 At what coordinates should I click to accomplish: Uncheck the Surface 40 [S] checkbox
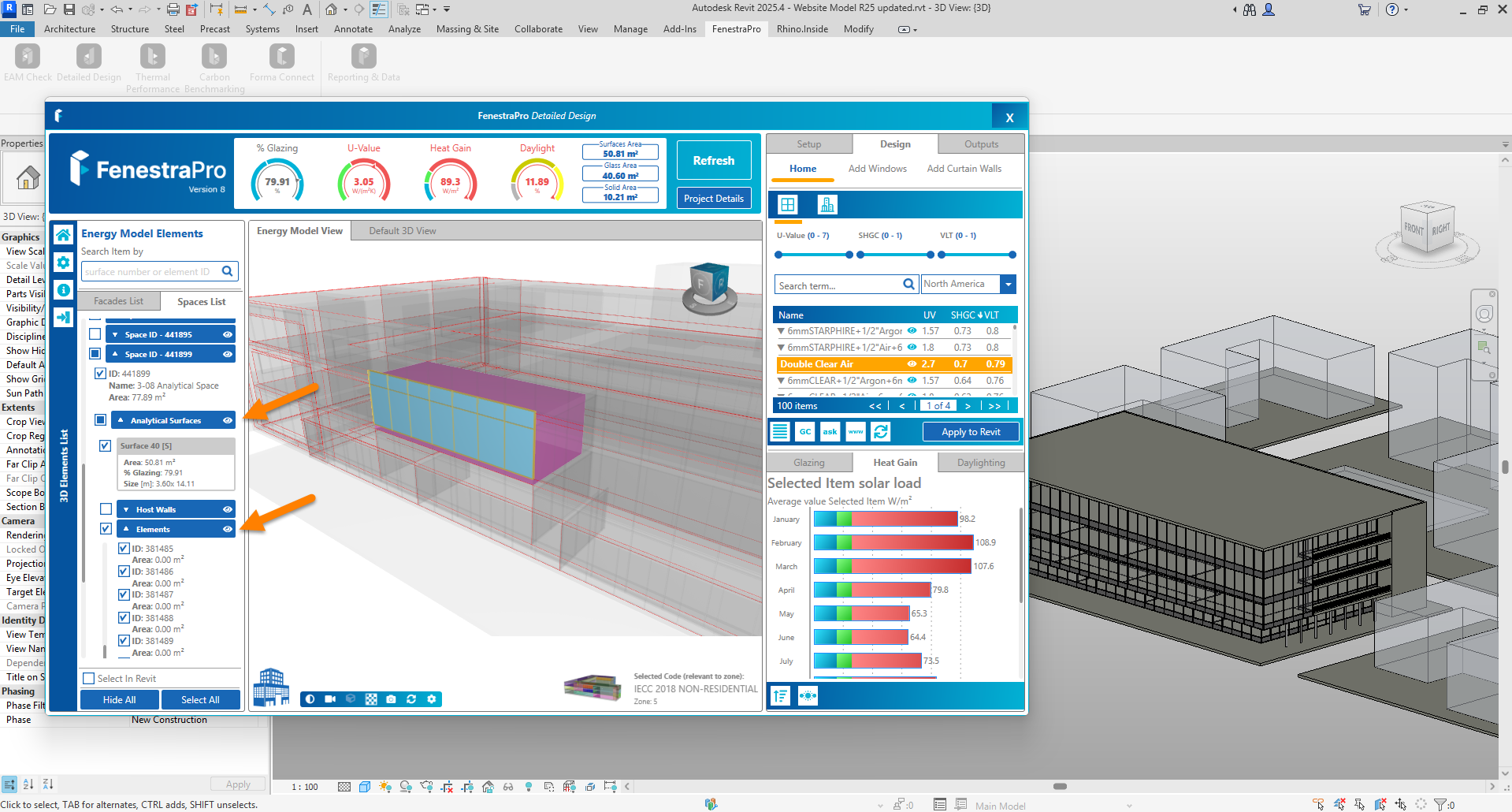click(105, 445)
